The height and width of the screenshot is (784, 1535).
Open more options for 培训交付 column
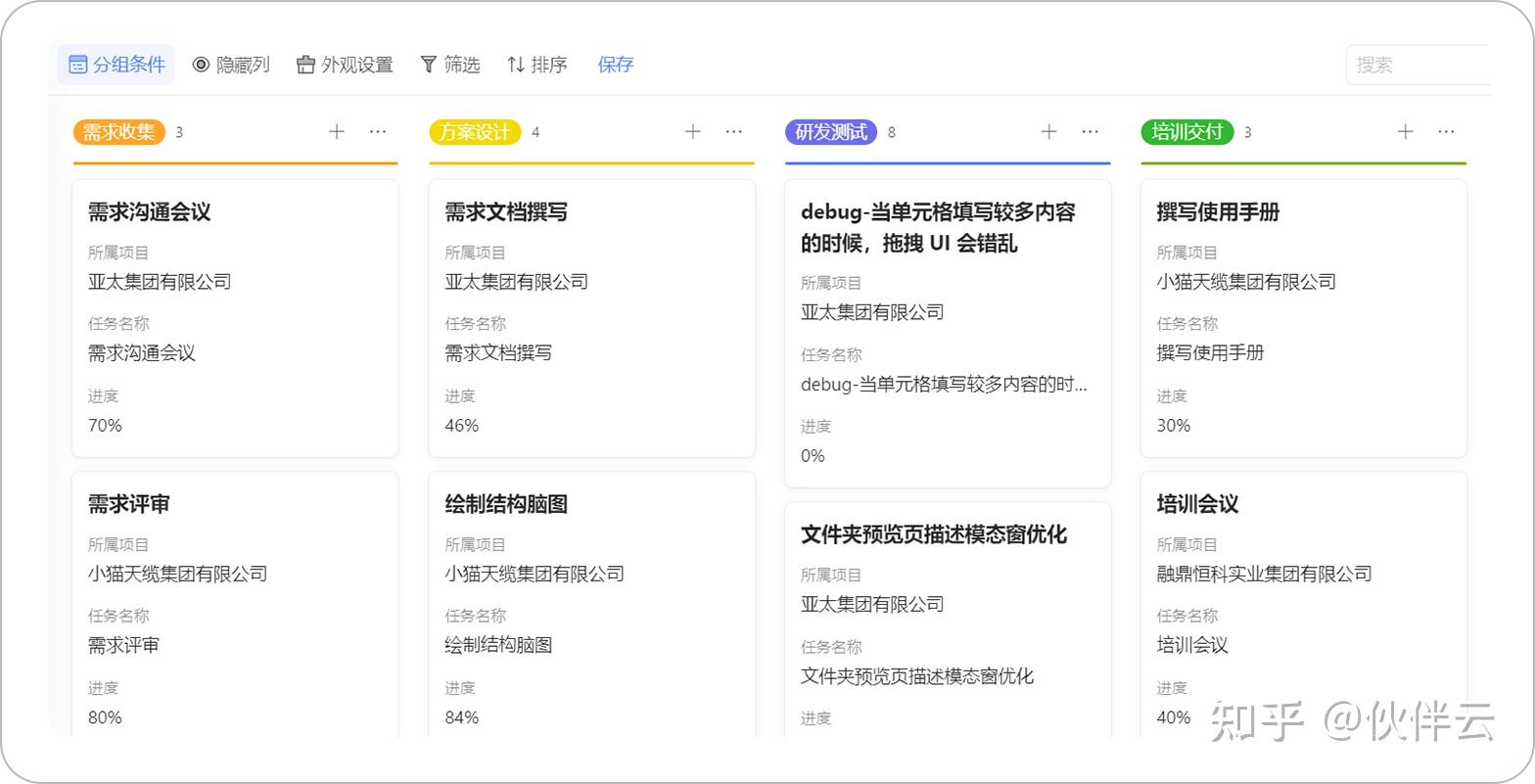(1447, 131)
